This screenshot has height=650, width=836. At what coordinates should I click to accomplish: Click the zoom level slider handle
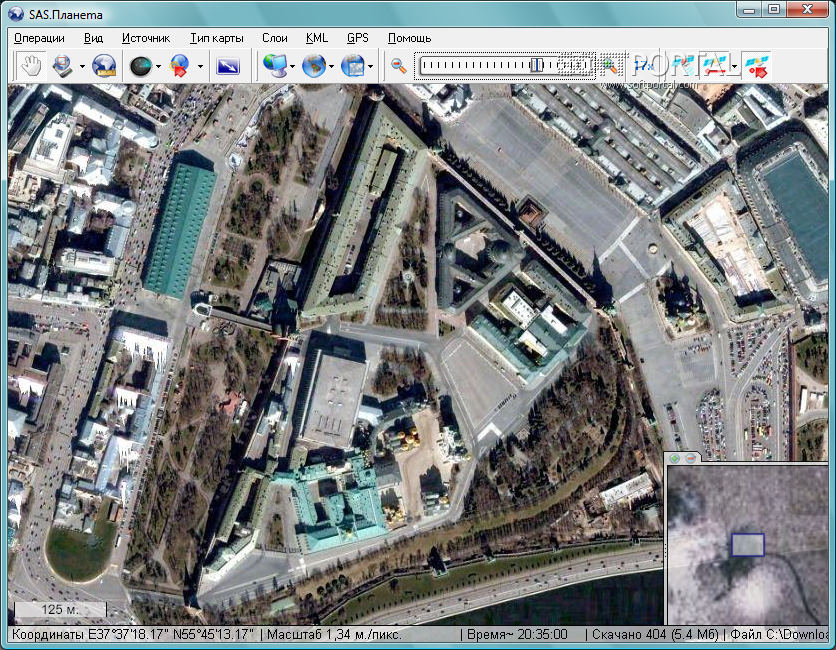pos(537,66)
